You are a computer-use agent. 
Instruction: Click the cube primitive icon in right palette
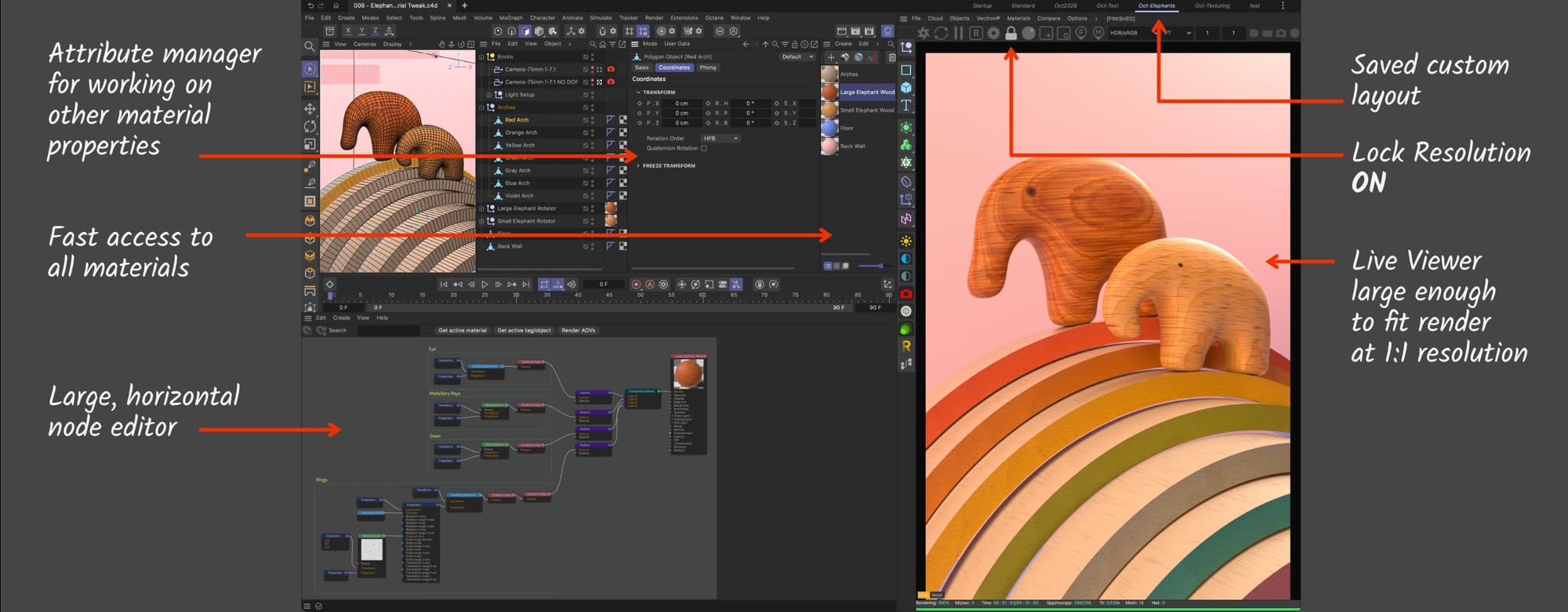pos(906,88)
